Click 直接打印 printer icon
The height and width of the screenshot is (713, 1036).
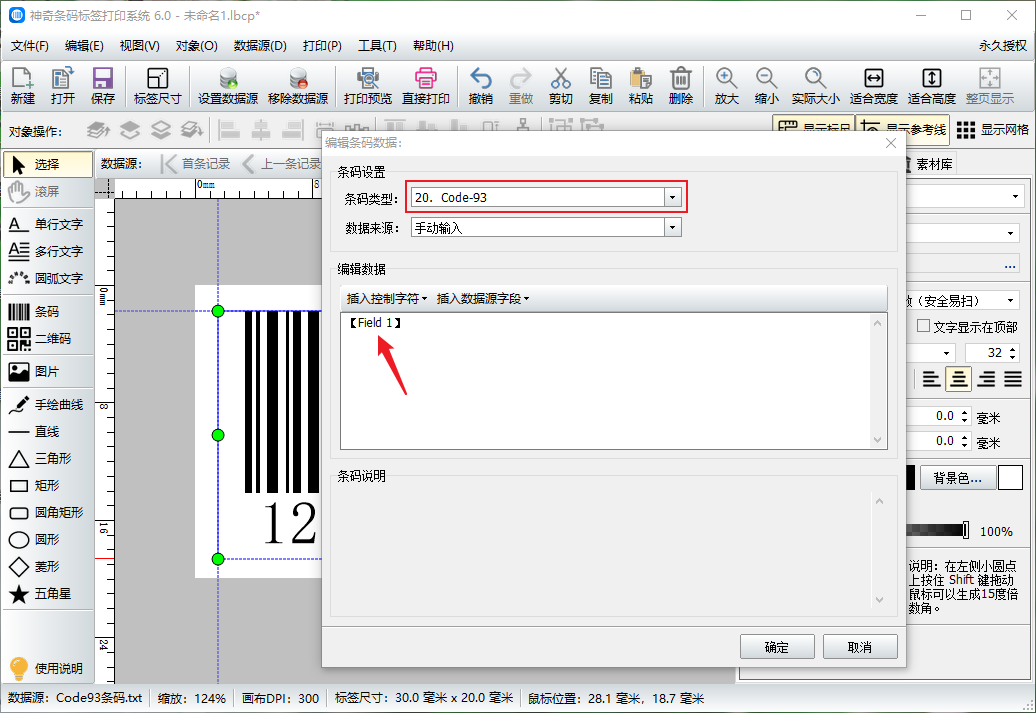pyautogui.click(x=426, y=85)
